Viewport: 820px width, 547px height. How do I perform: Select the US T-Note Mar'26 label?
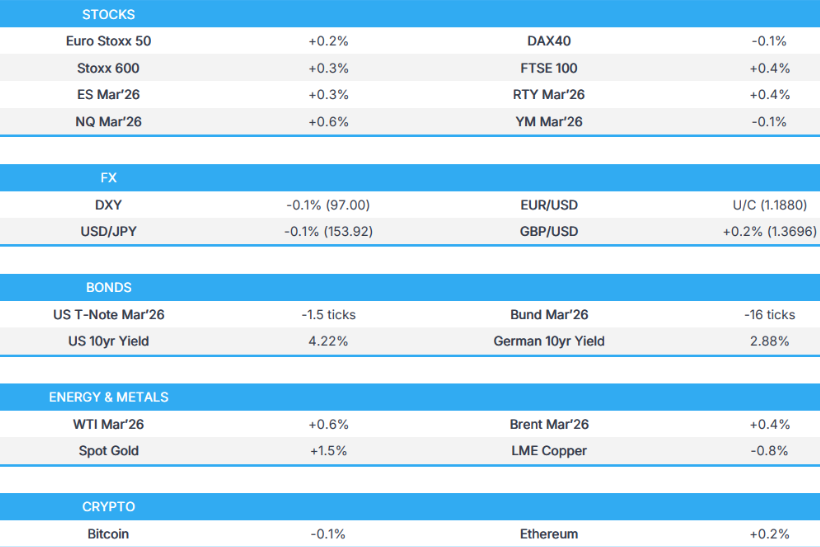108,315
